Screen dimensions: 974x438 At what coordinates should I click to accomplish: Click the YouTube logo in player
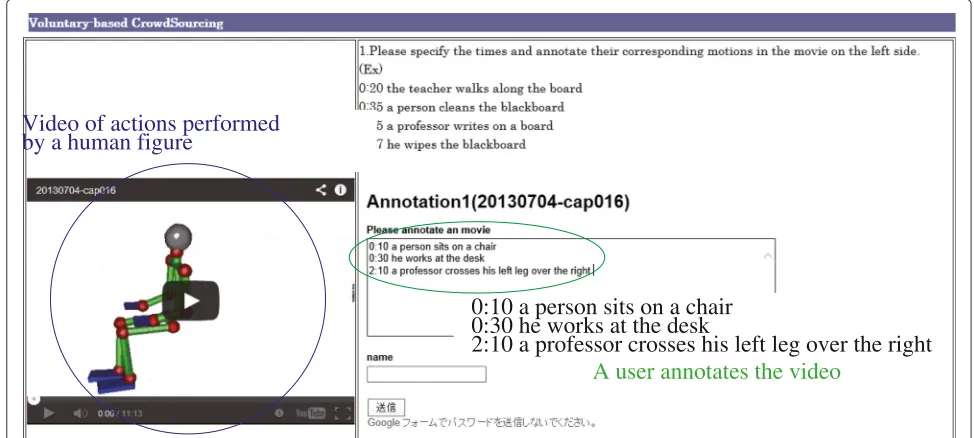coord(310,413)
